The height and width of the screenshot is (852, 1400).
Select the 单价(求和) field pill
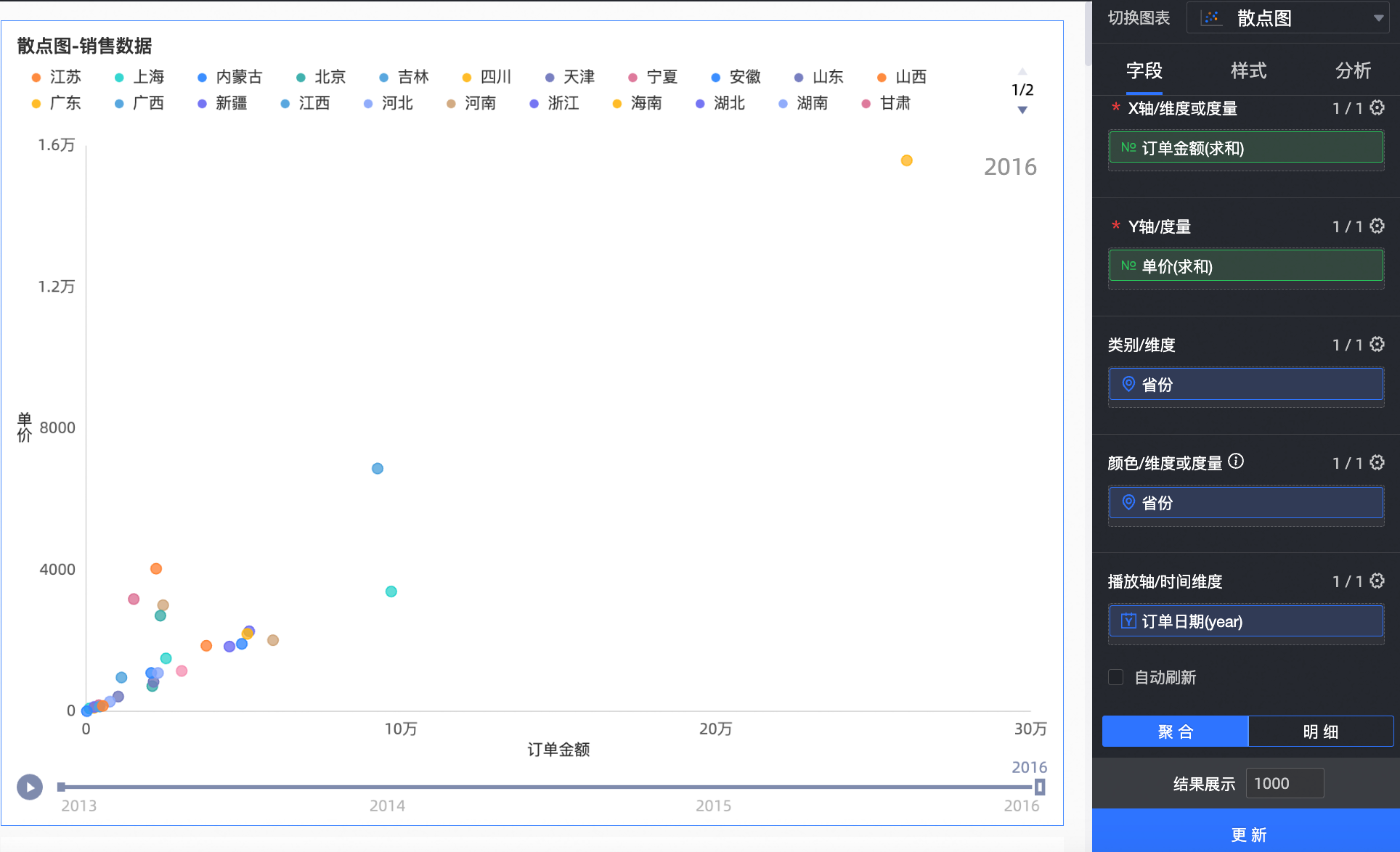[1246, 266]
